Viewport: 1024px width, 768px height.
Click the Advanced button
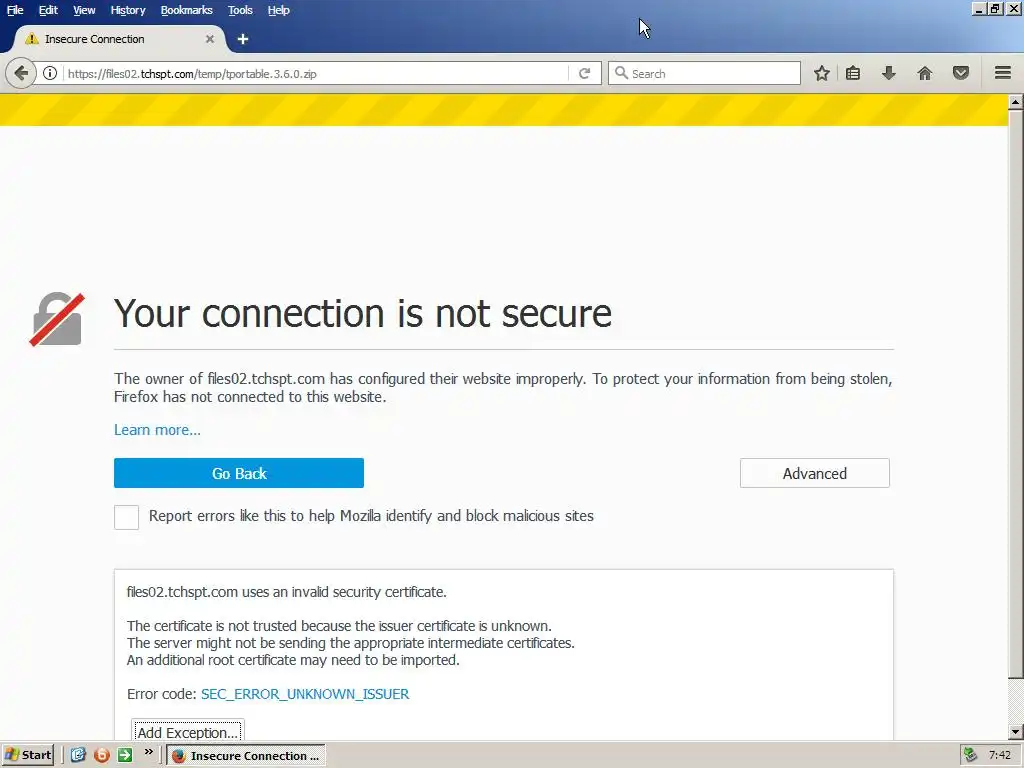tap(814, 473)
